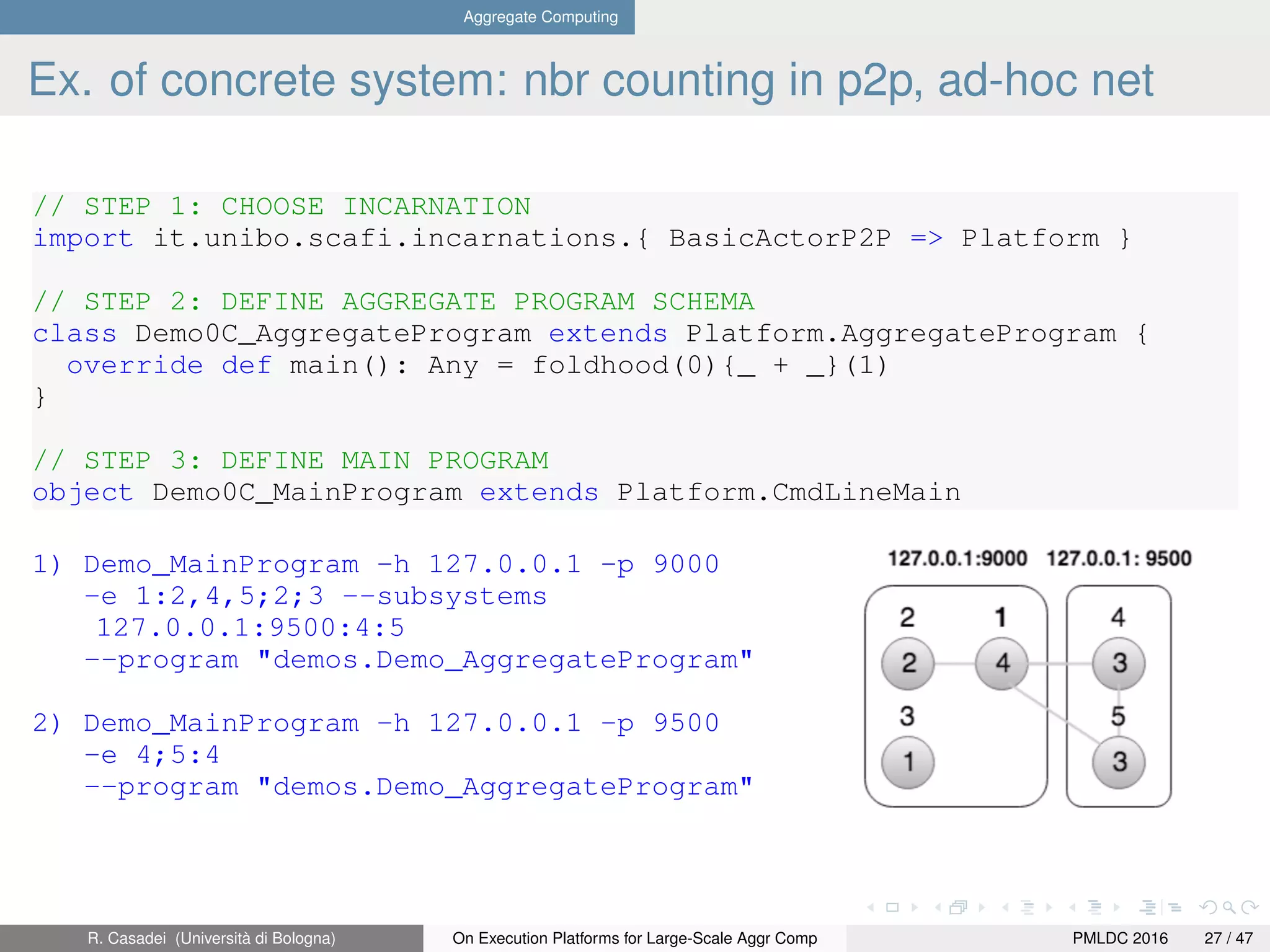Click the 127.0.0.1: 9500 diagram label
1270x952 pixels.
pyautogui.click(x=1119, y=558)
